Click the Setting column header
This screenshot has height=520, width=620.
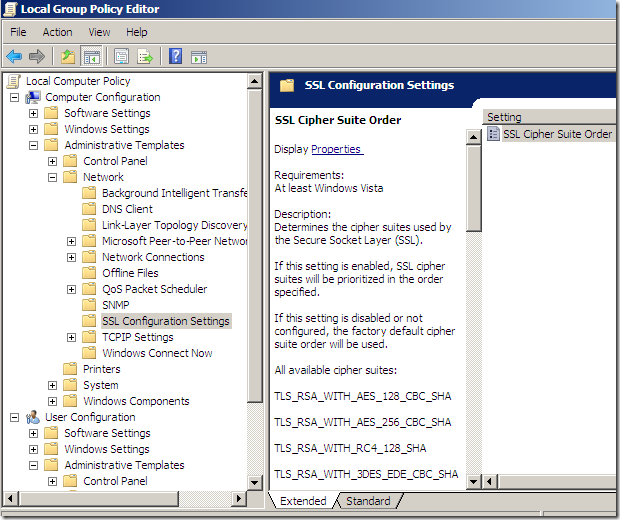[550, 117]
